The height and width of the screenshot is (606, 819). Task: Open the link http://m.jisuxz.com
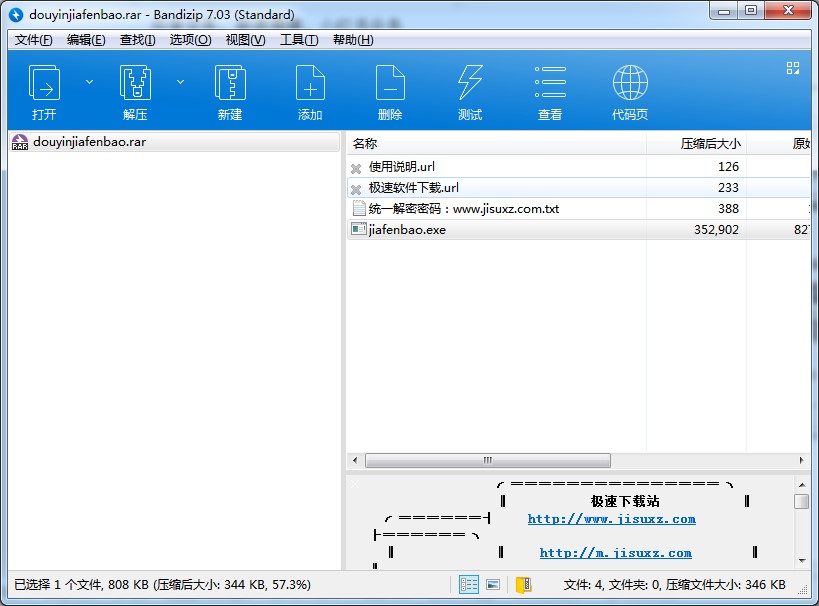[616, 553]
